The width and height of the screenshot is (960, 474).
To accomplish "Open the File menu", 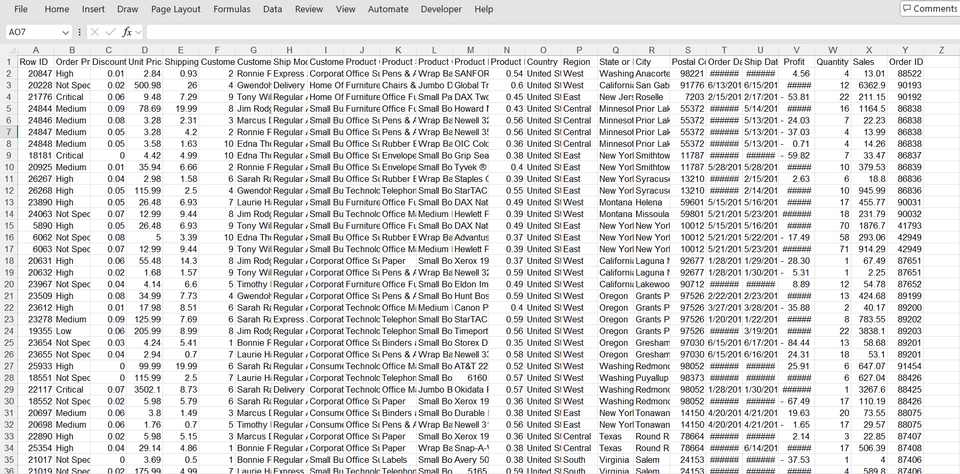I will pos(21,9).
